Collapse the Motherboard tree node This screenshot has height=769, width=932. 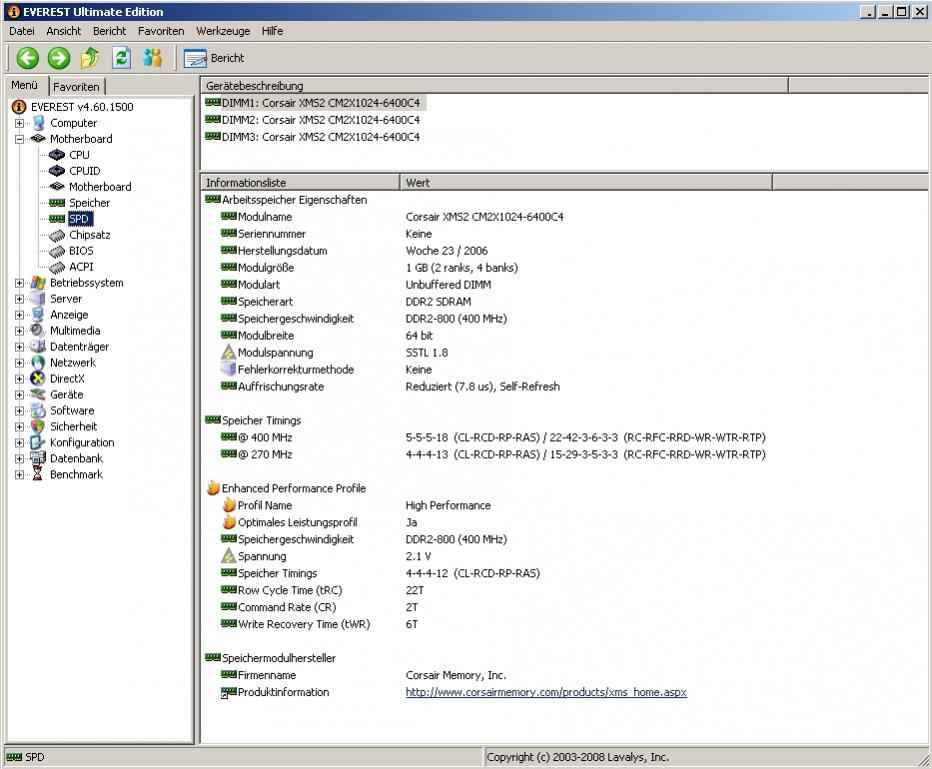[x=20, y=139]
